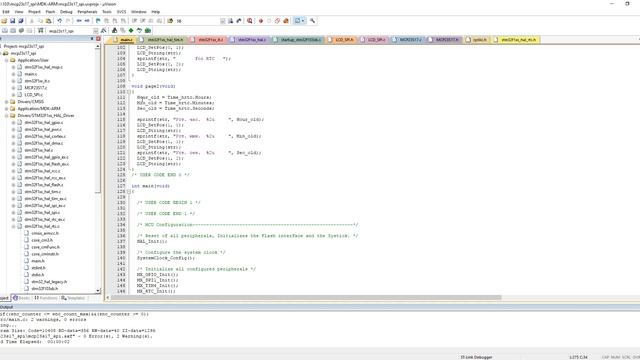Expand MCP23S17.c node in project tree
This screenshot has width=640, height=360.
[13, 88]
